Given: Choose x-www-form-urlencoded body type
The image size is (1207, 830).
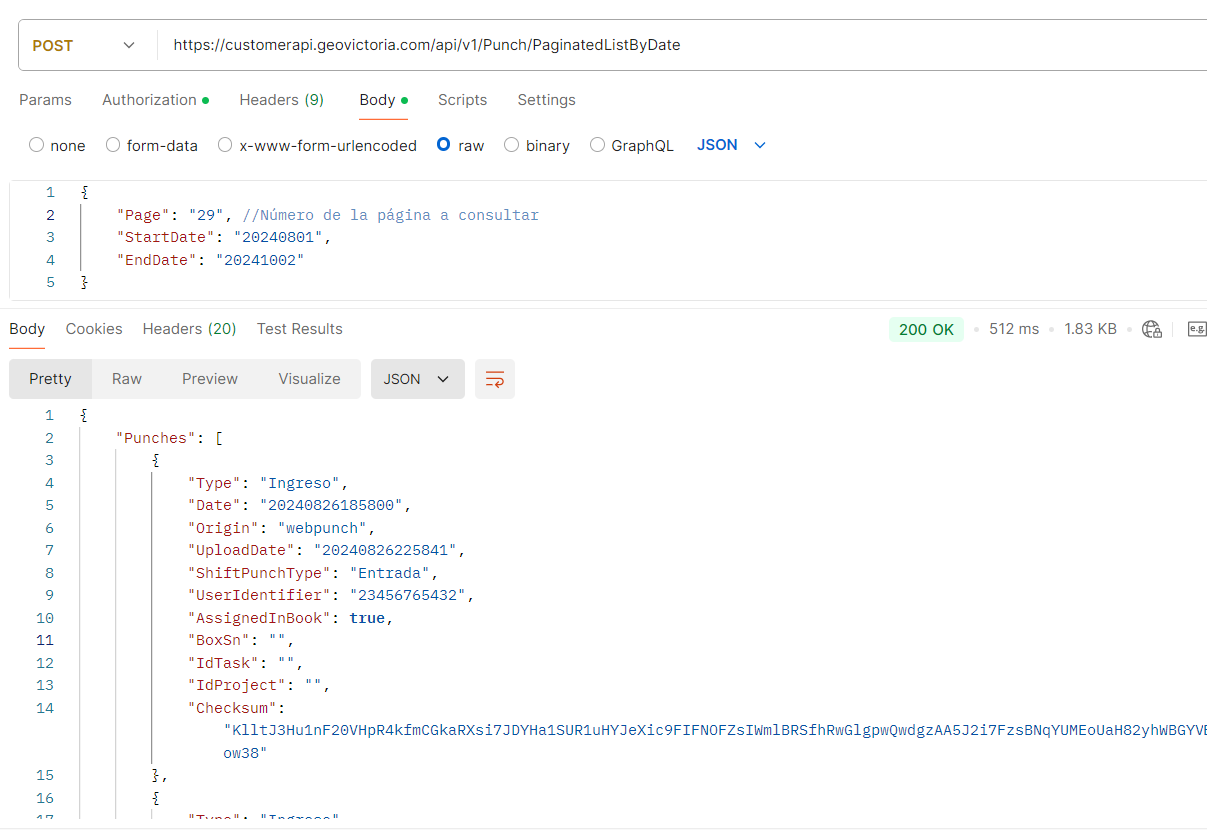Looking at the screenshot, I should [225, 145].
